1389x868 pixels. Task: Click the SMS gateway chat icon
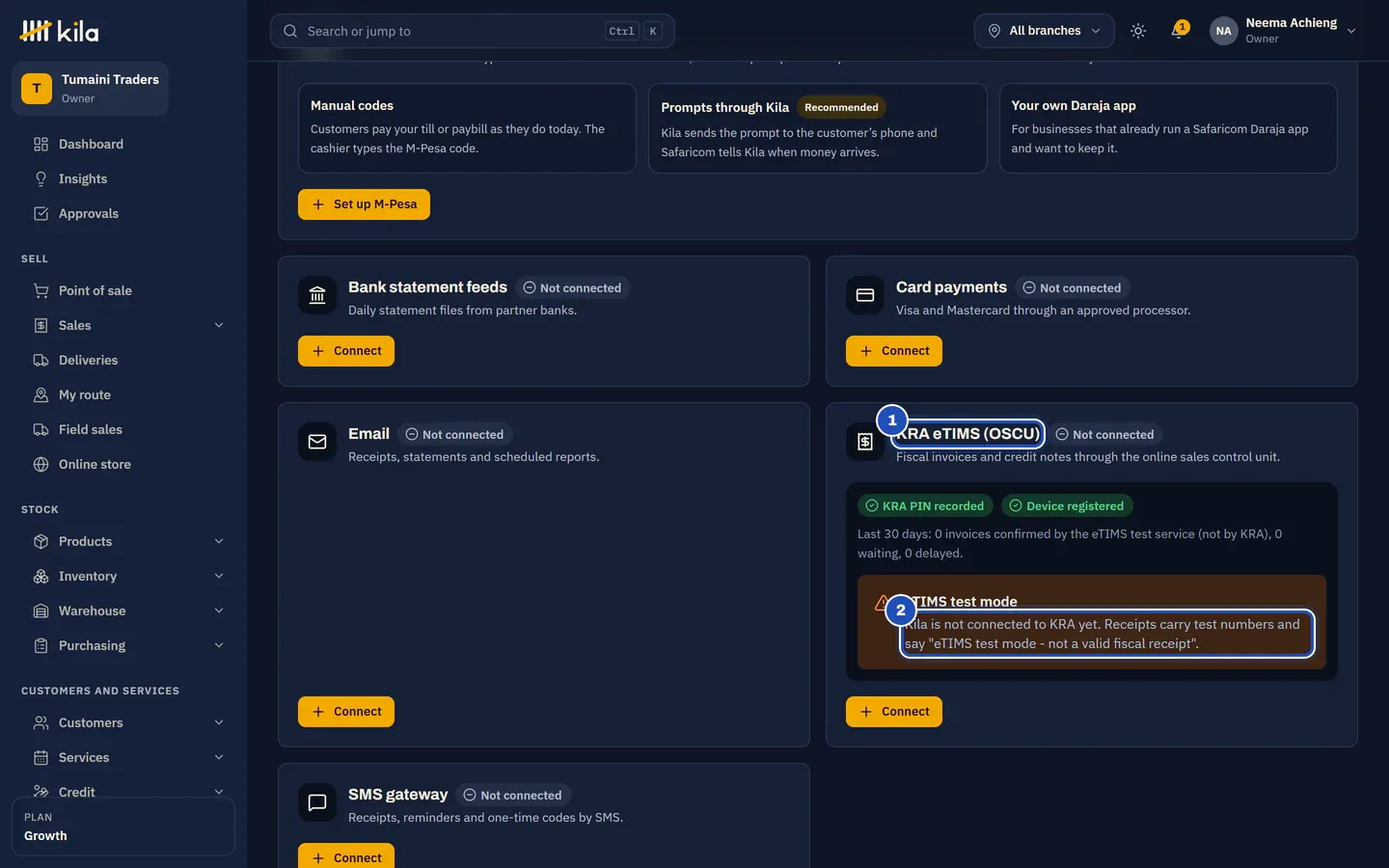[317, 802]
